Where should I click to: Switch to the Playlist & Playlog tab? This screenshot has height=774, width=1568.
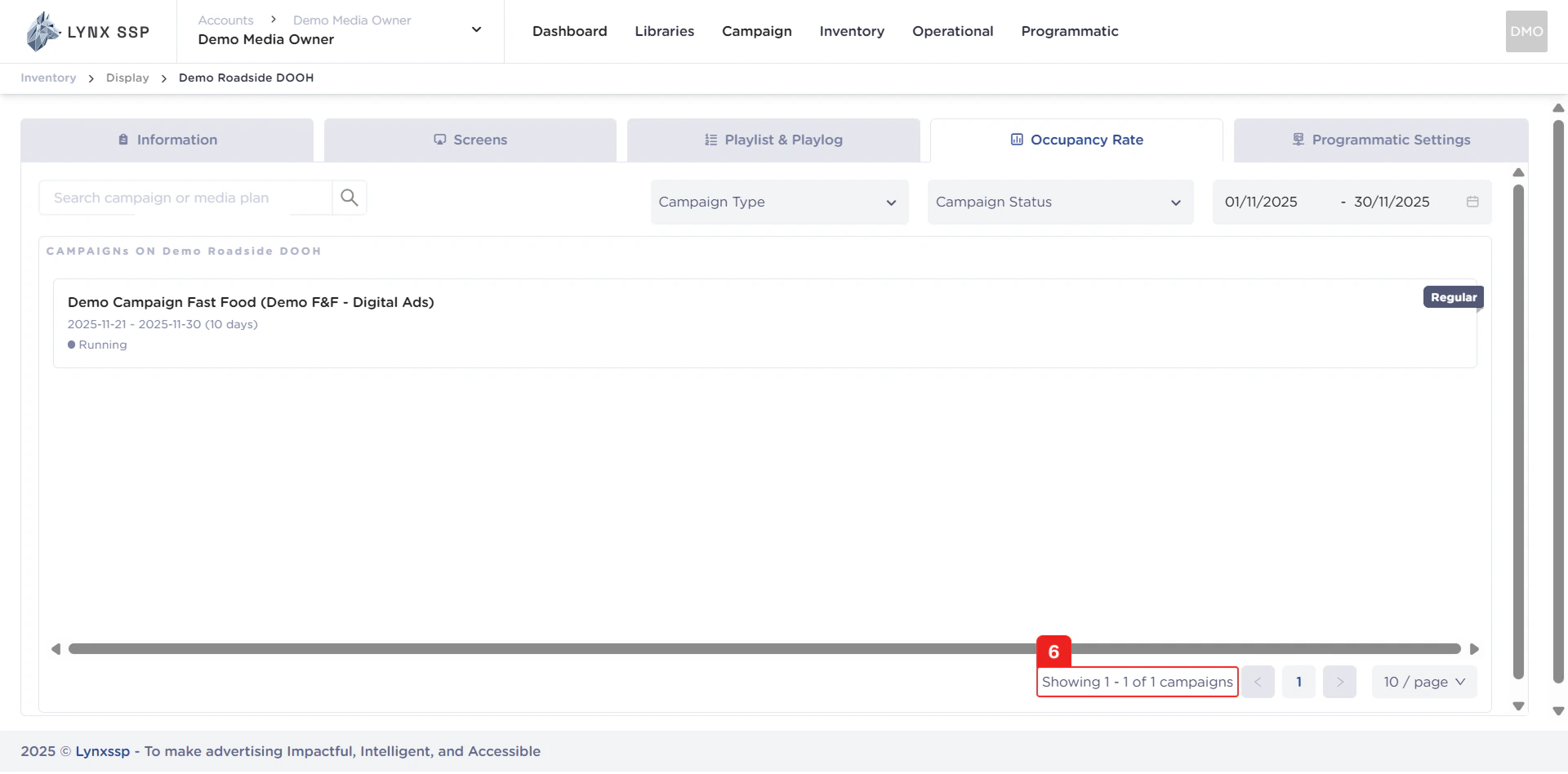point(773,140)
